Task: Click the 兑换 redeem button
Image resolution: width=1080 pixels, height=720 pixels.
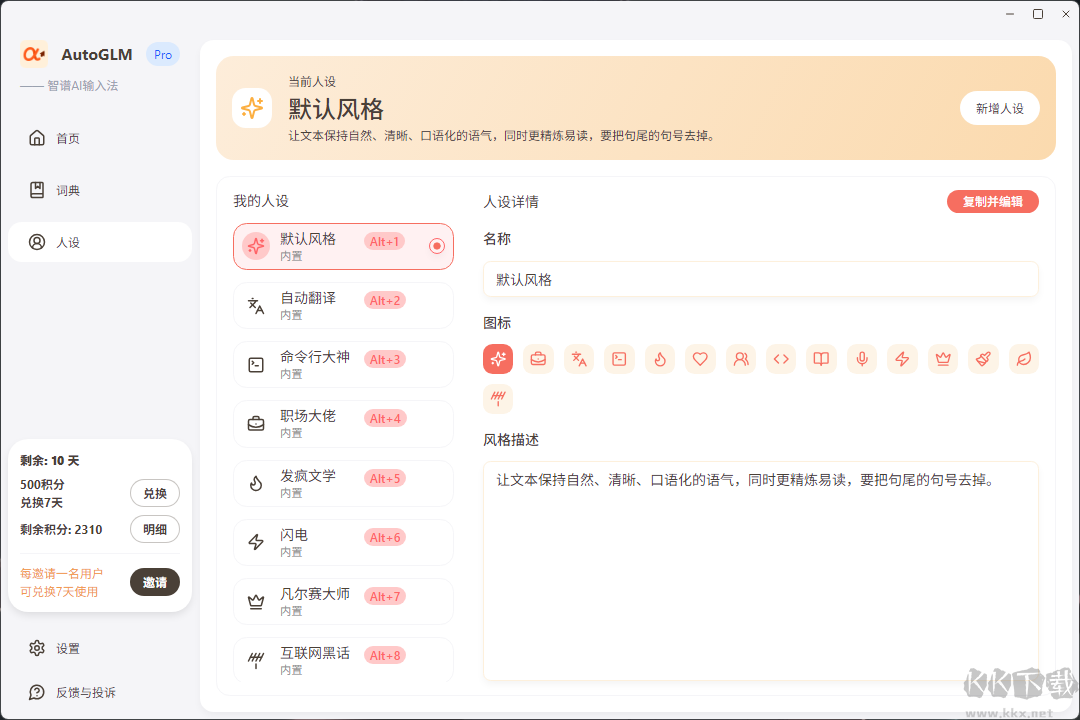Action: coord(155,493)
